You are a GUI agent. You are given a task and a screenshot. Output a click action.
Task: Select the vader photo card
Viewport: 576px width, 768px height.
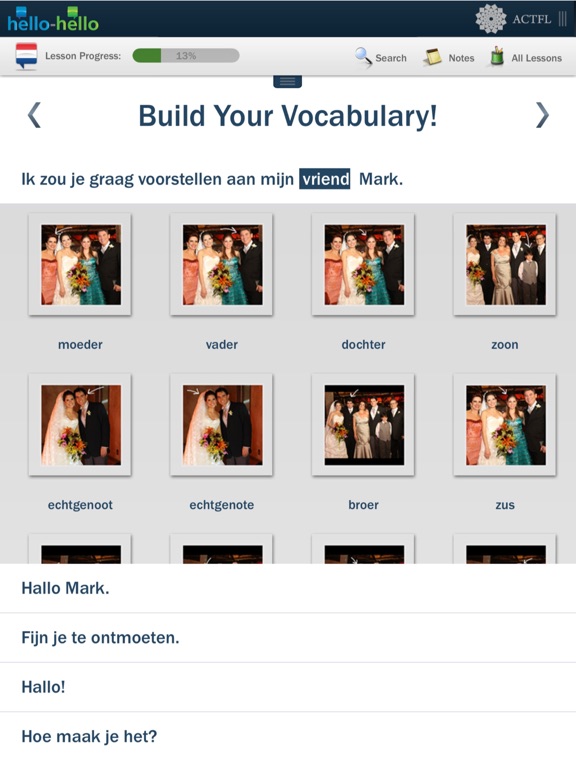tap(221, 264)
